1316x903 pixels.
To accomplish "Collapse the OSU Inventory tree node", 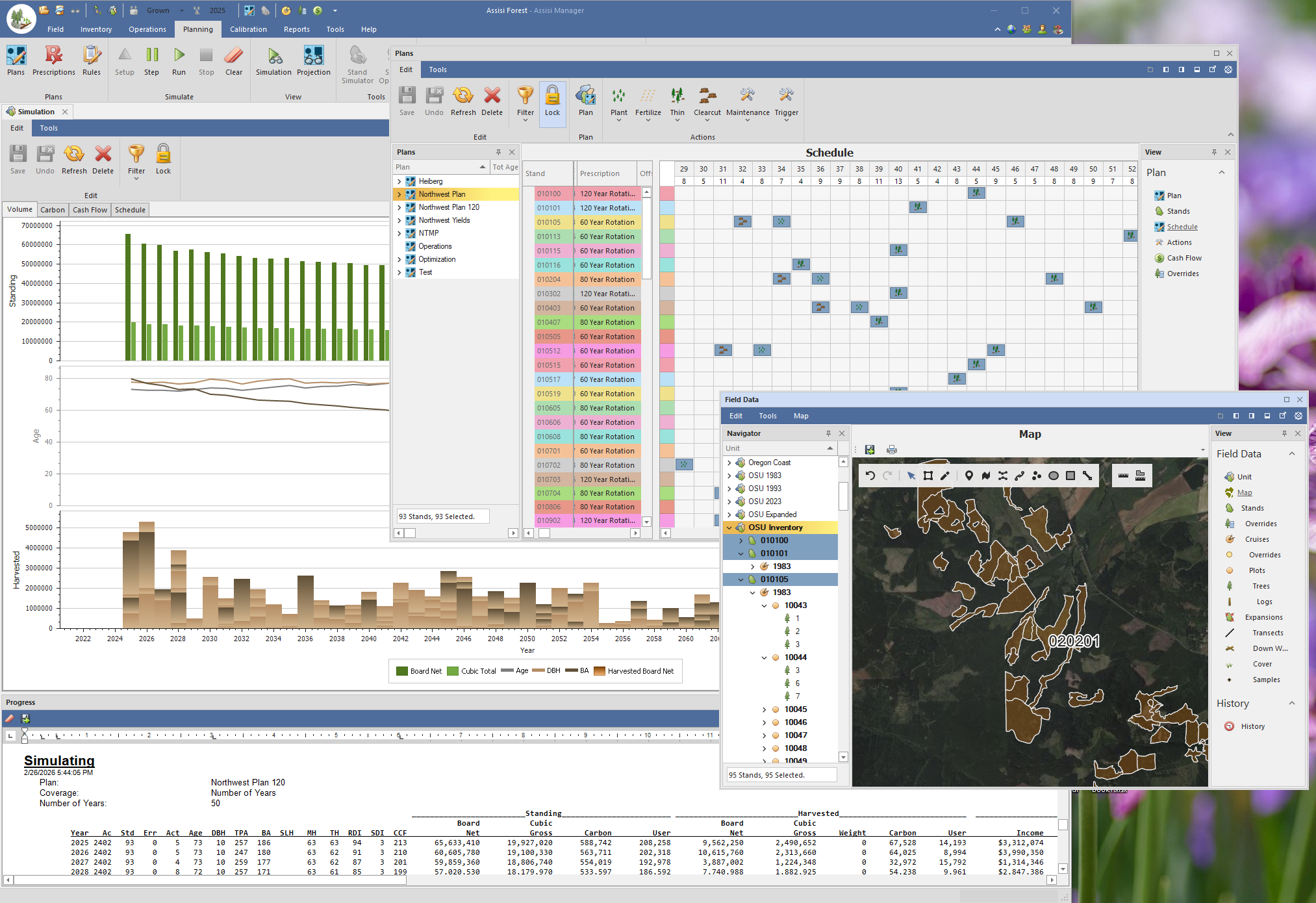I will 729,528.
